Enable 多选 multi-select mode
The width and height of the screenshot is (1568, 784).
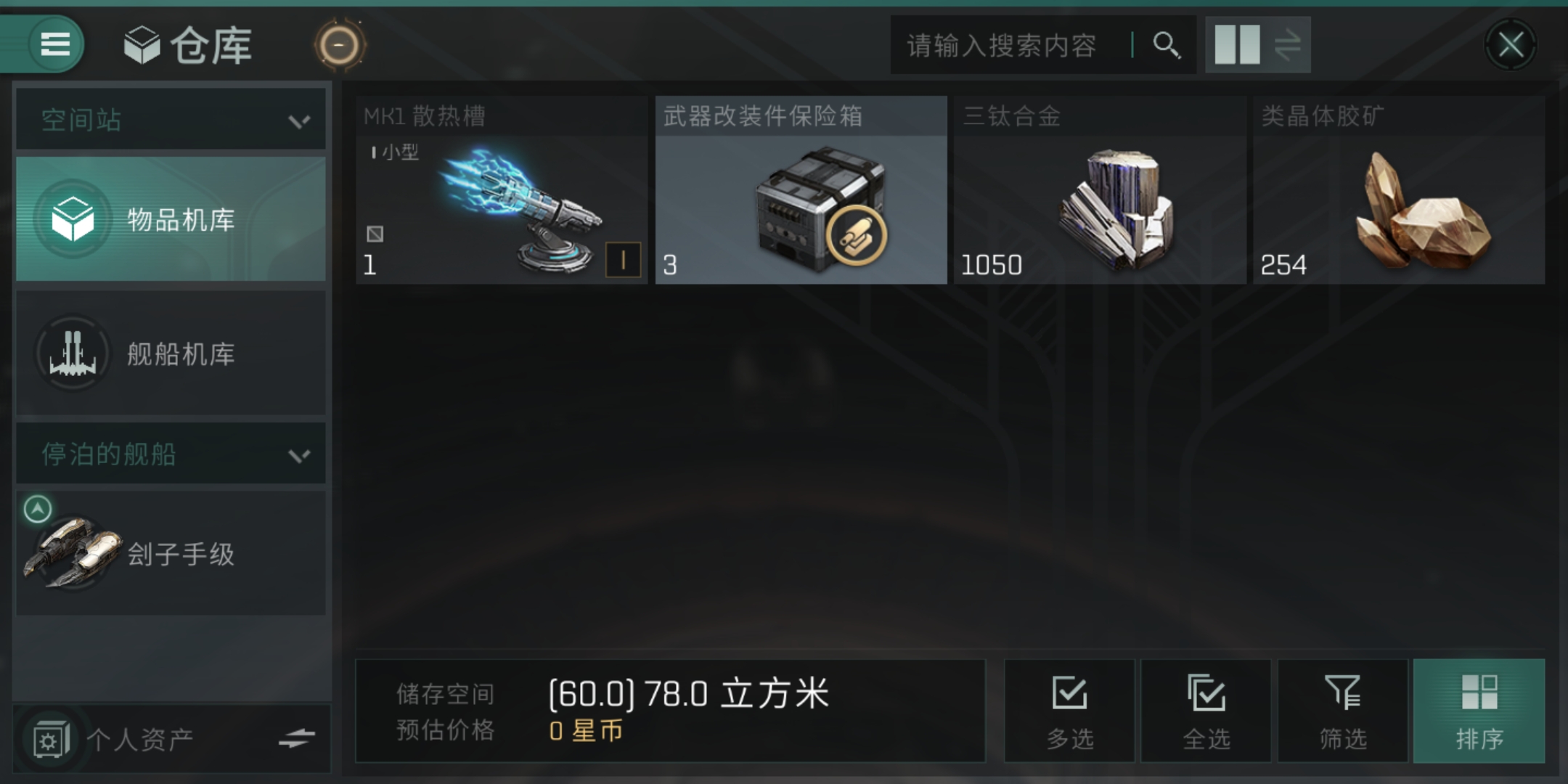click(x=1069, y=711)
